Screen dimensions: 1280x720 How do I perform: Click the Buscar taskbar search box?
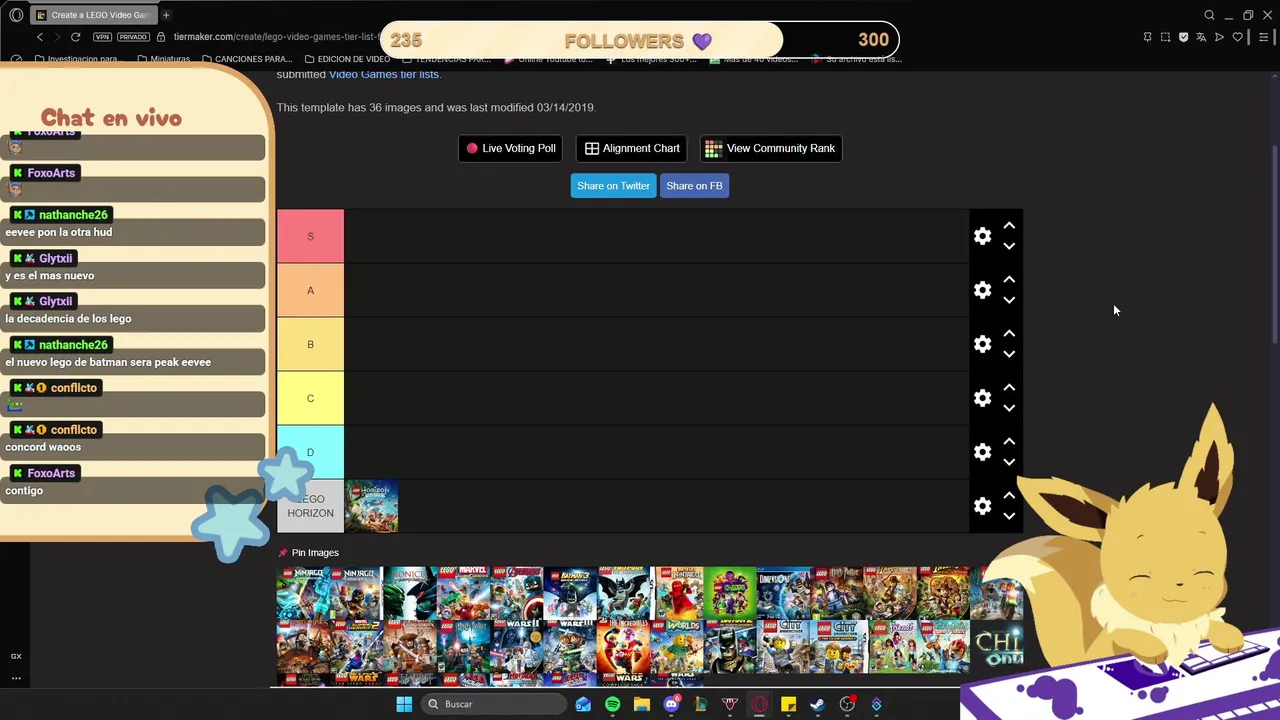(493, 704)
